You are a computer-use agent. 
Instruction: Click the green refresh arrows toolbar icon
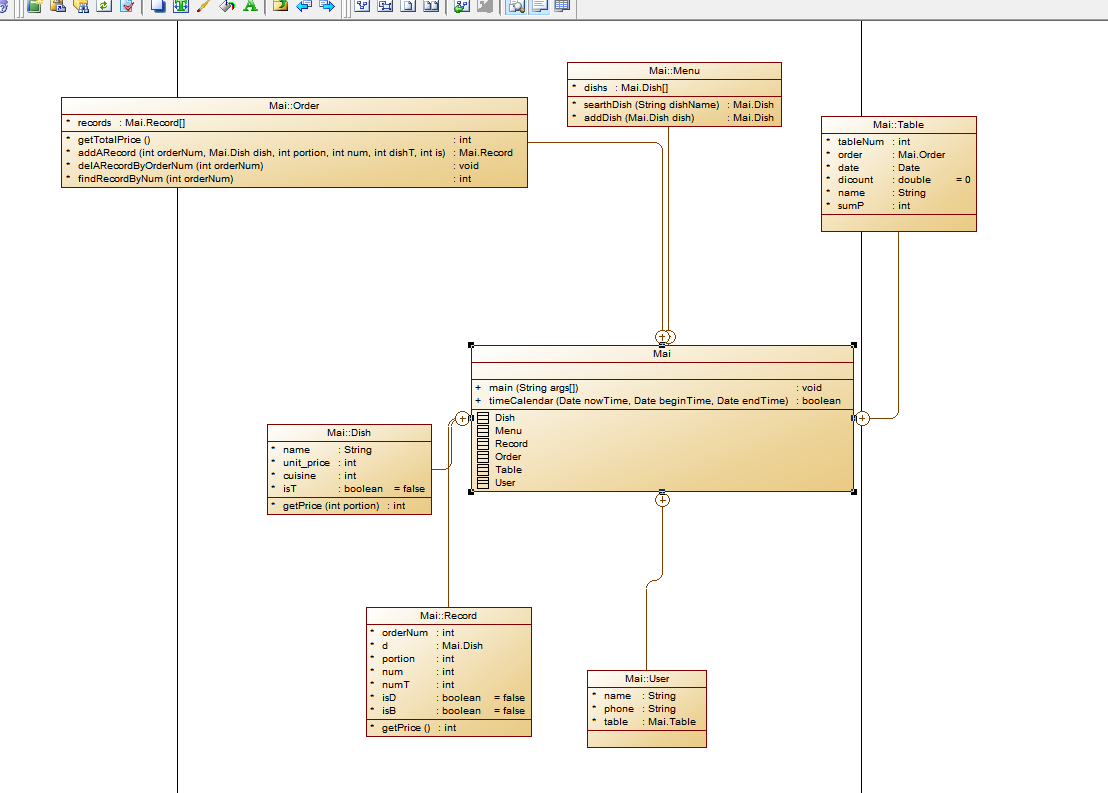[104, 6]
